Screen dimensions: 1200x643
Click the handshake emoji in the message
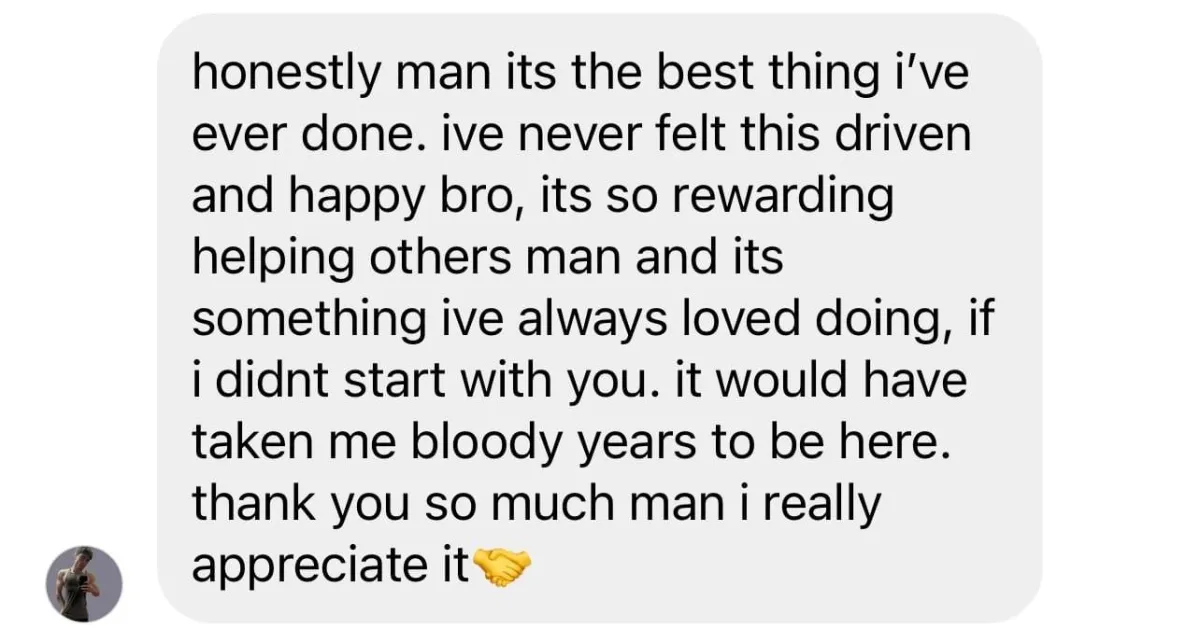point(502,569)
